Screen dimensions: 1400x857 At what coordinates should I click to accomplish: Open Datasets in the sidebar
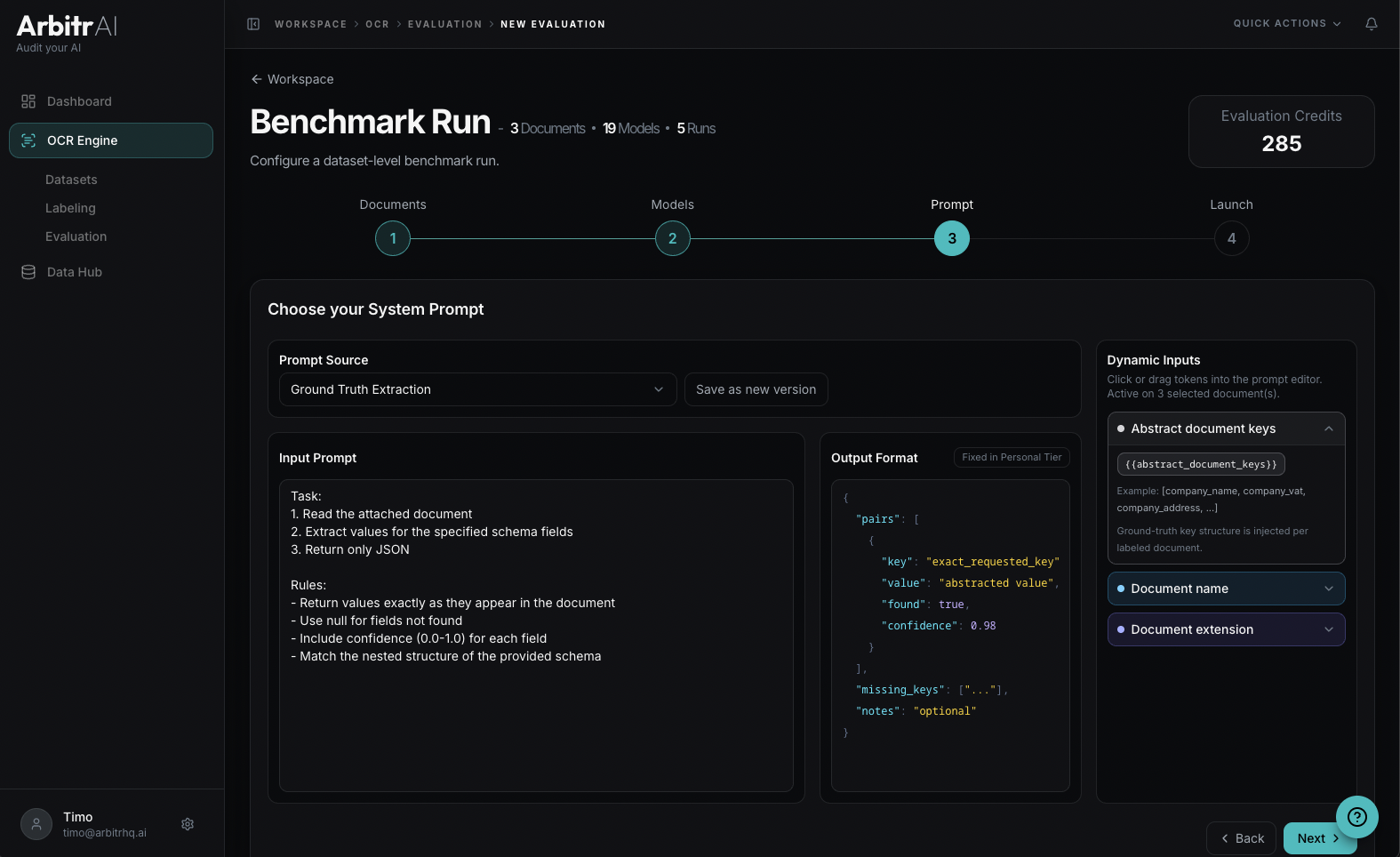click(x=71, y=180)
